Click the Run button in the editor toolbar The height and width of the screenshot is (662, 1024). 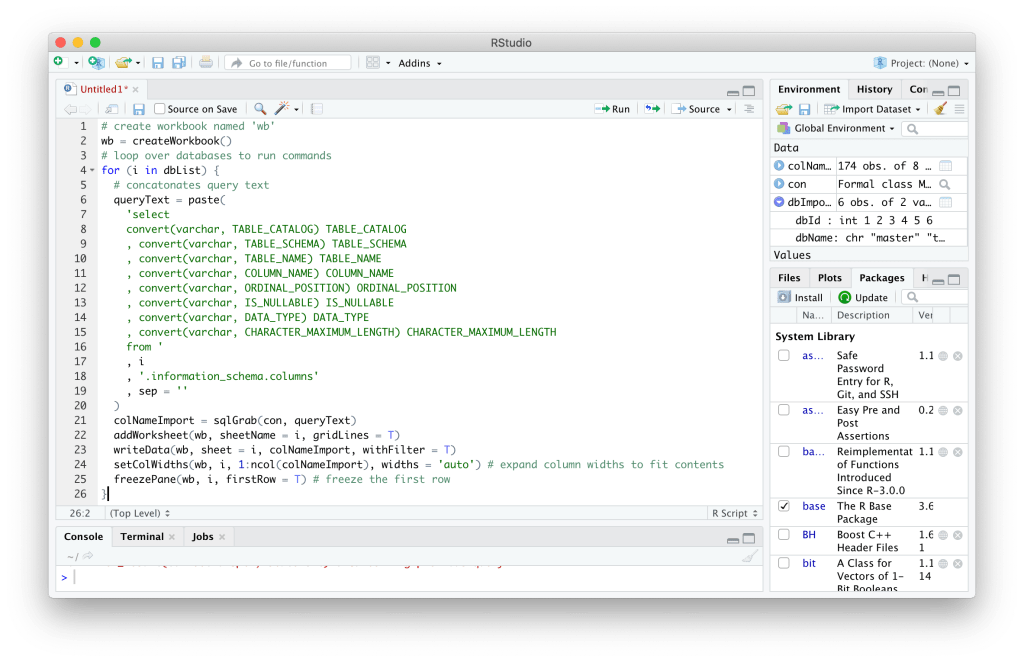612,109
